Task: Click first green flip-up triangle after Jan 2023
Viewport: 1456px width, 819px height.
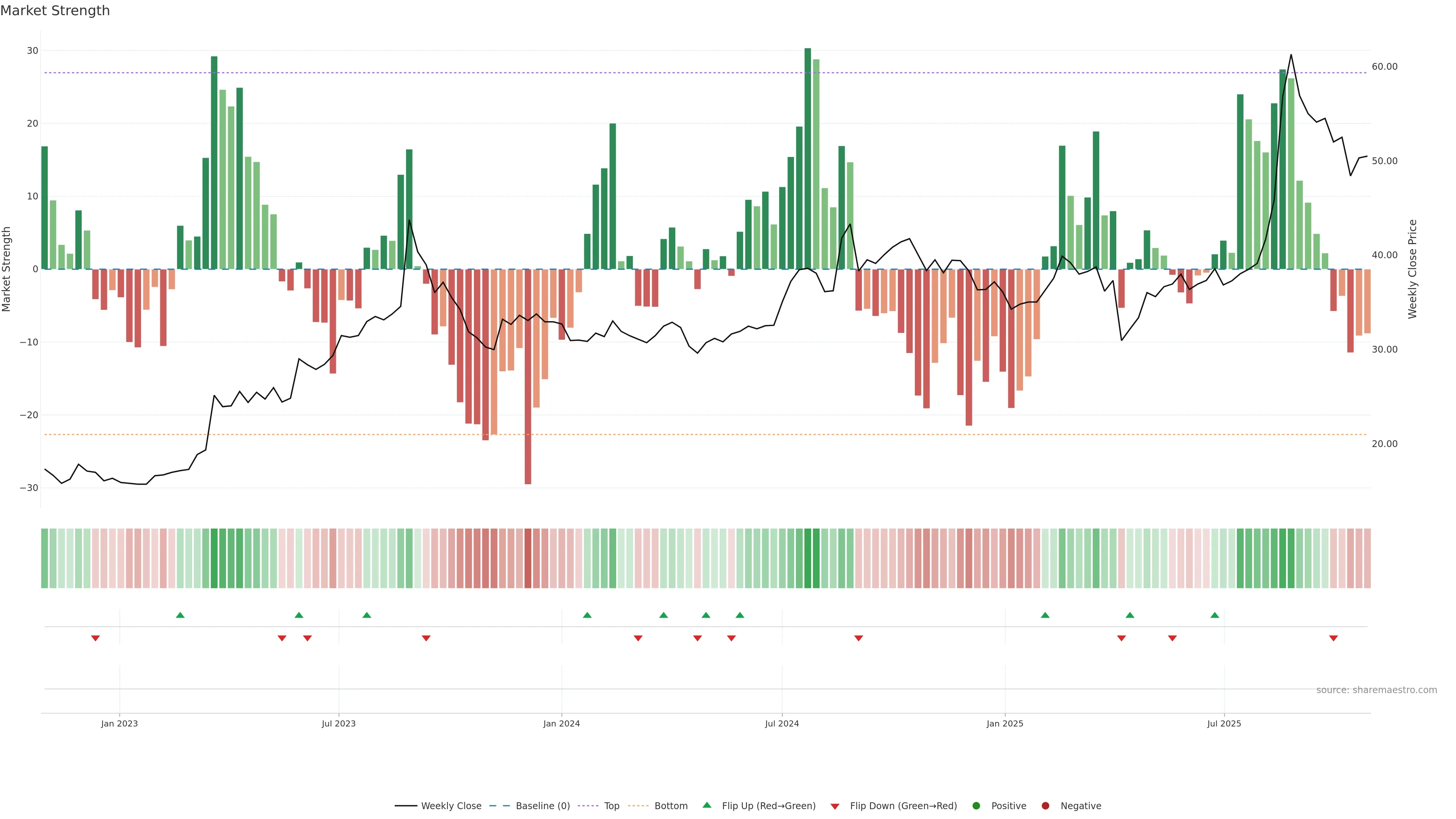Action: pyautogui.click(x=180, y=615)
